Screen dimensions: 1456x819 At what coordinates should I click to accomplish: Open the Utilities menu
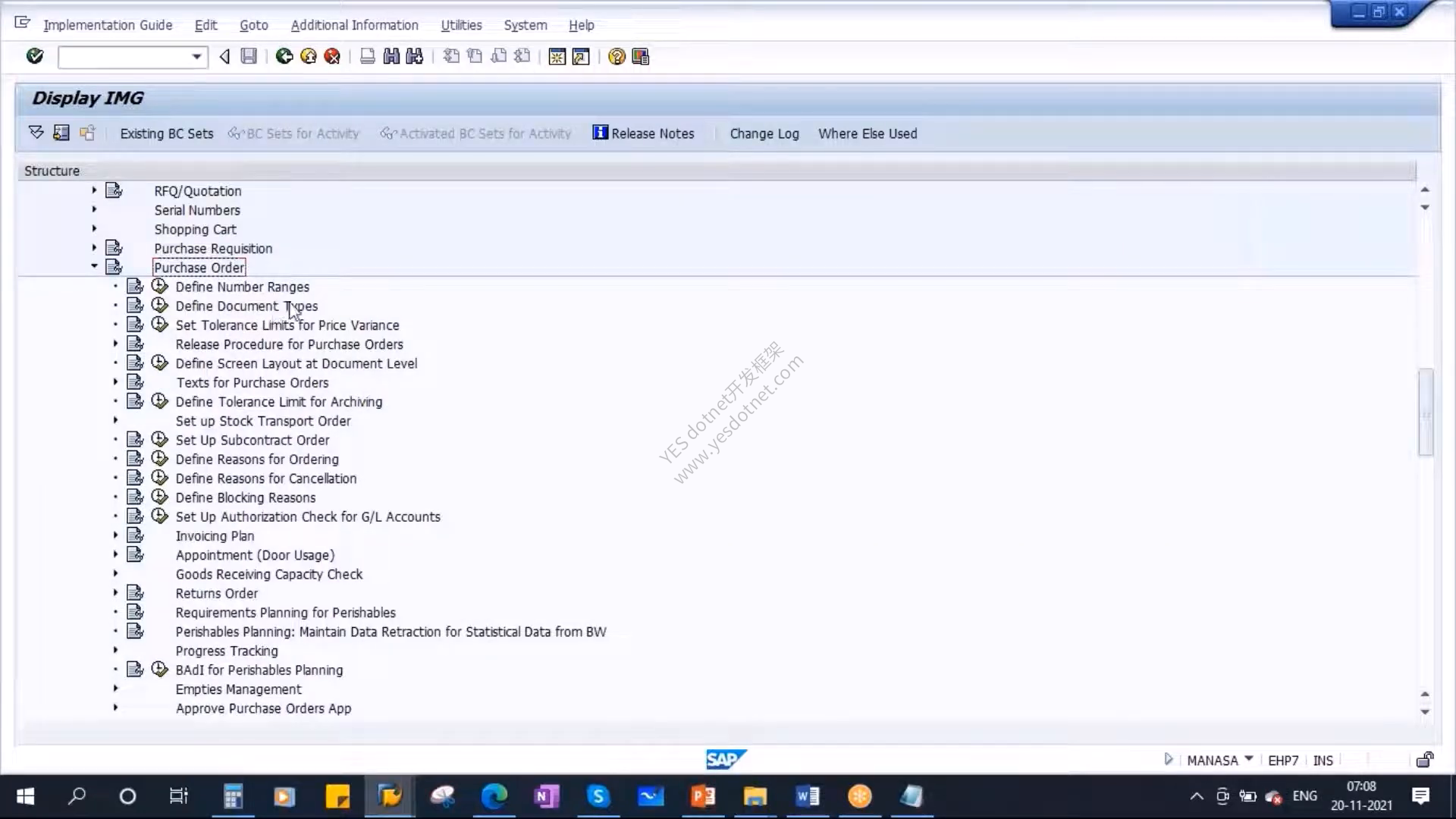pos(461,25)
